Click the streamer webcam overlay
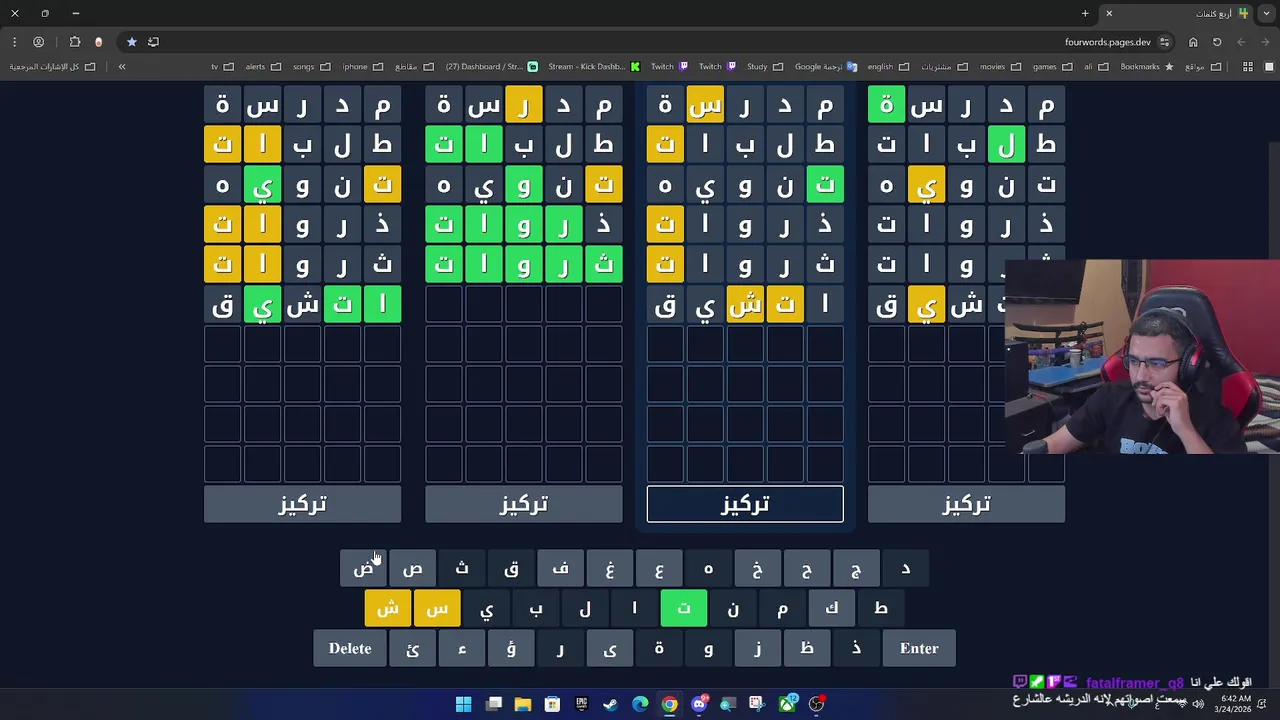Viewport: 1280px width, 720px height. point(1142,357)
